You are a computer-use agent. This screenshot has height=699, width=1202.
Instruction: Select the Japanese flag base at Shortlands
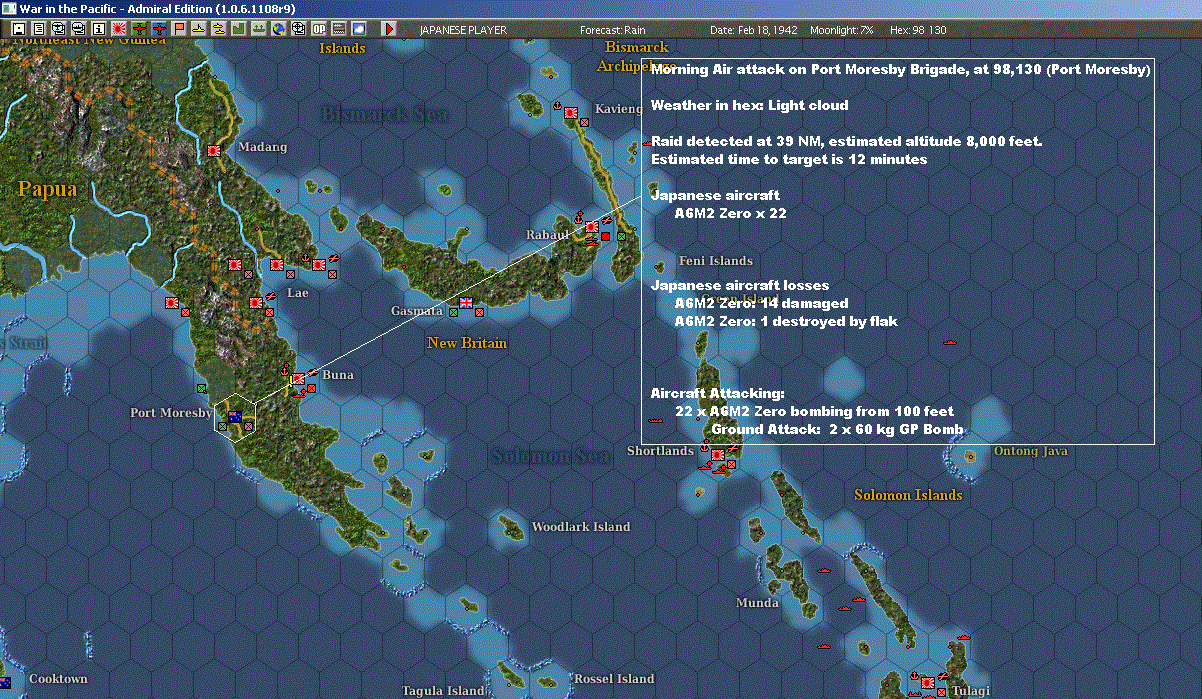click(x=718, y=455)
